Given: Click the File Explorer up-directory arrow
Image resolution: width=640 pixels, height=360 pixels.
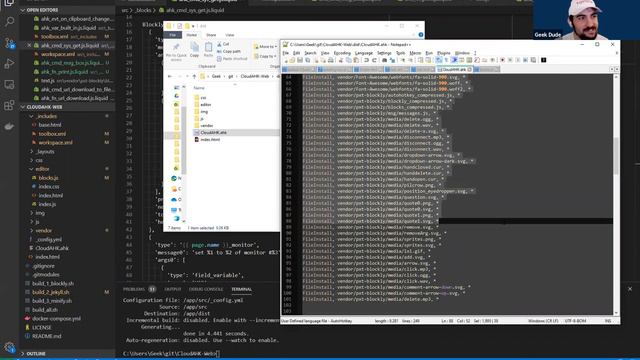Looking at the screenshot, I should pyautogui.click(x=194, y=76).
